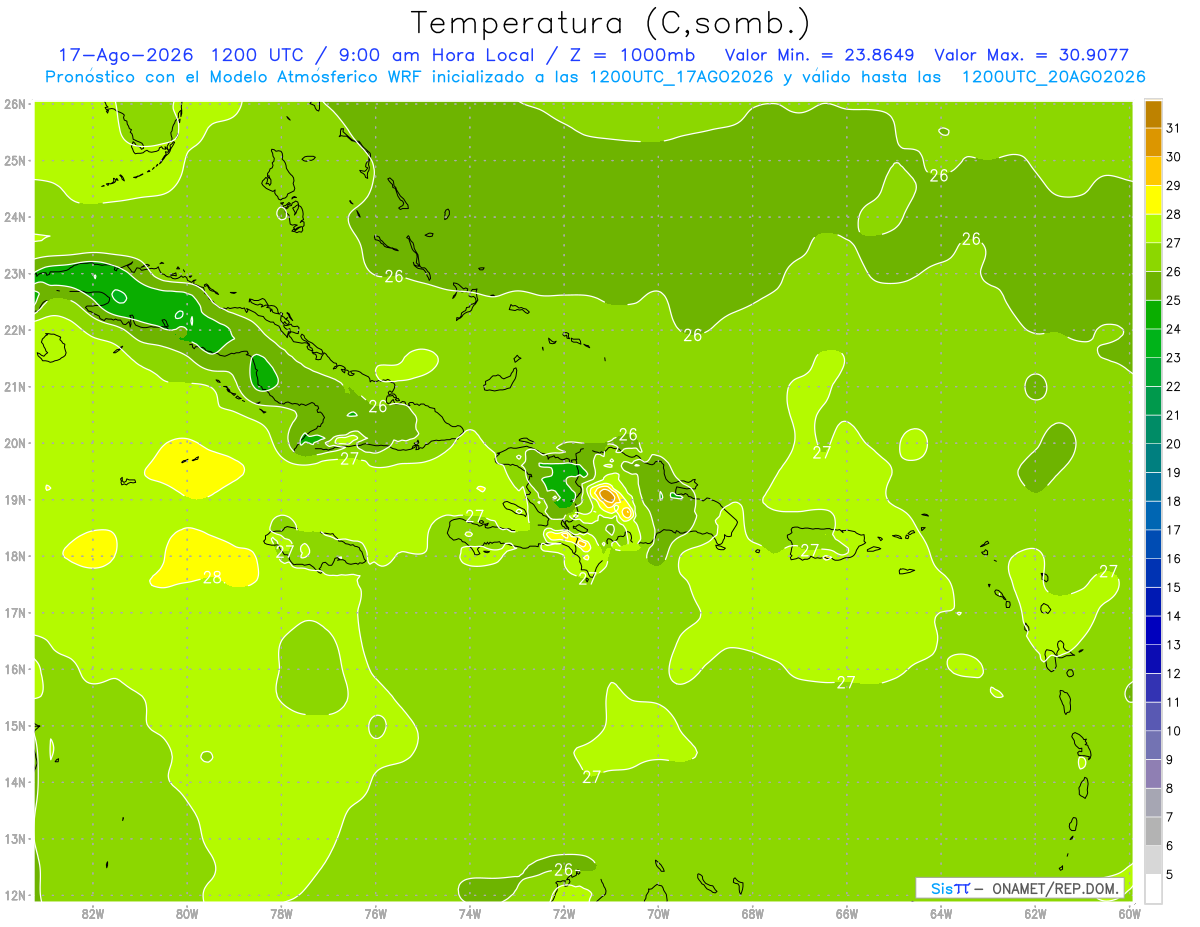Click the latitude label "13N"
Screen dimensions: 1200x927
click(15, 839)
